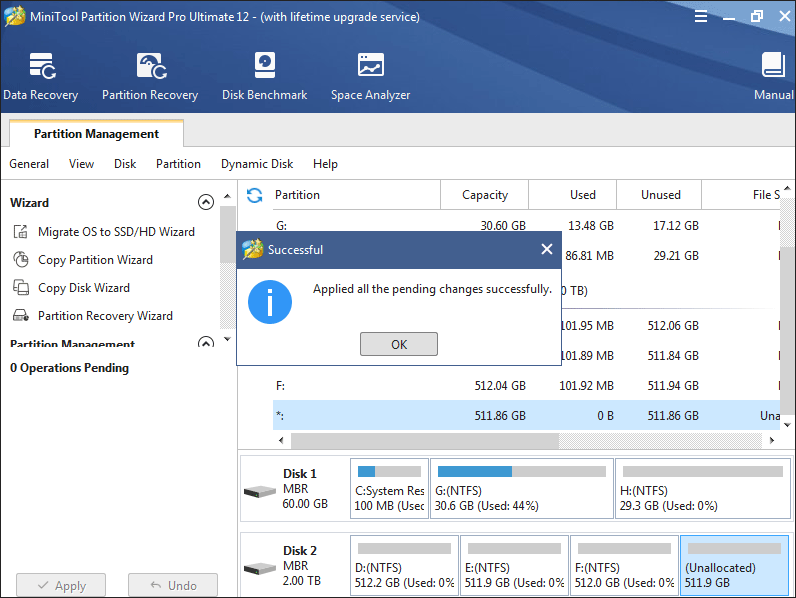Select E:(NTFS) block on Disk 2
This screenshot has width=796, height=598.
[514, 566]
